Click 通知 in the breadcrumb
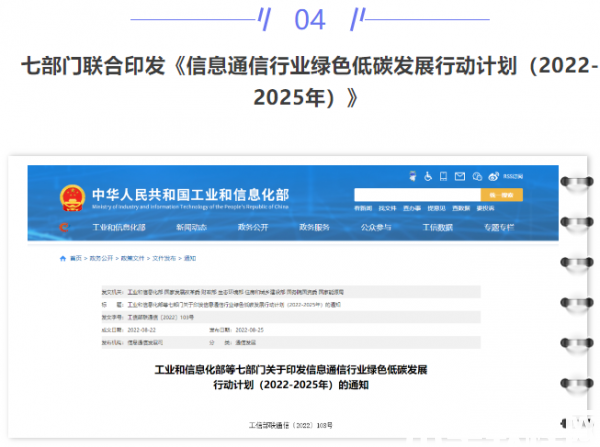Viewport: 600px width, 447px height. [190, 258]
